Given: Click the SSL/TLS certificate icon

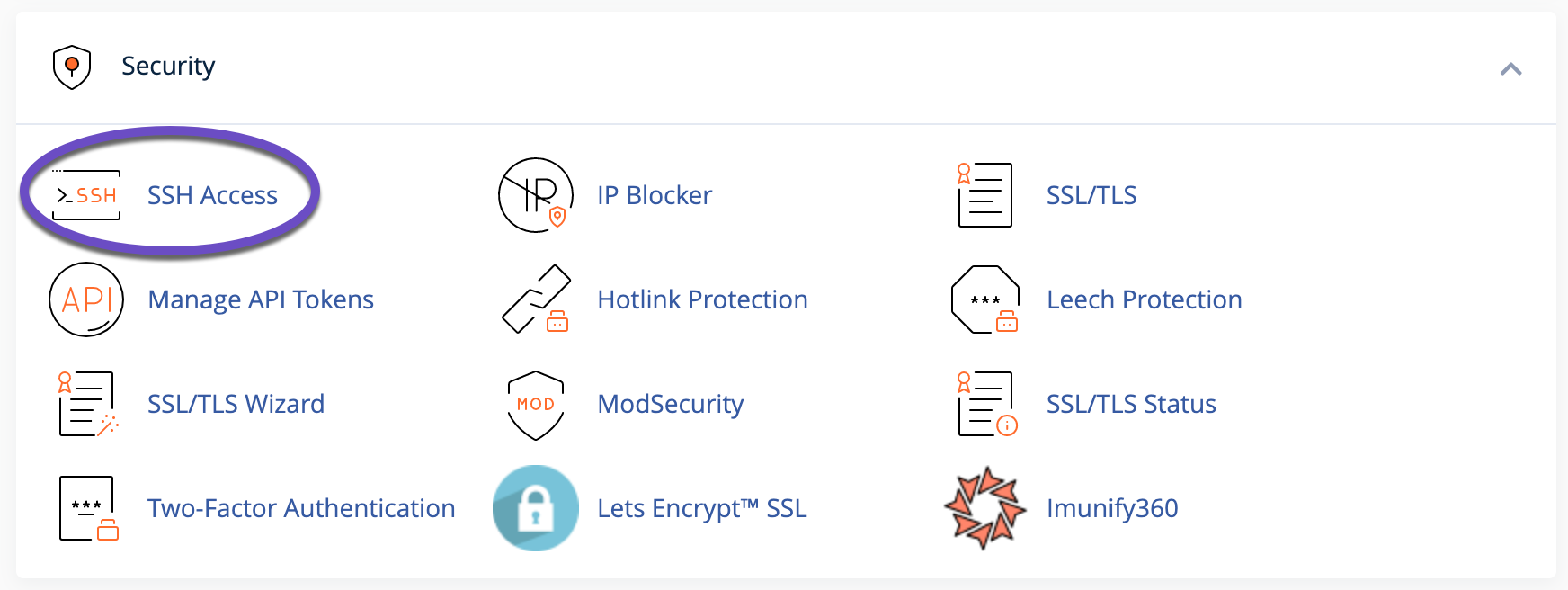Looking at the screenshot, I should (x=985, y=193).
